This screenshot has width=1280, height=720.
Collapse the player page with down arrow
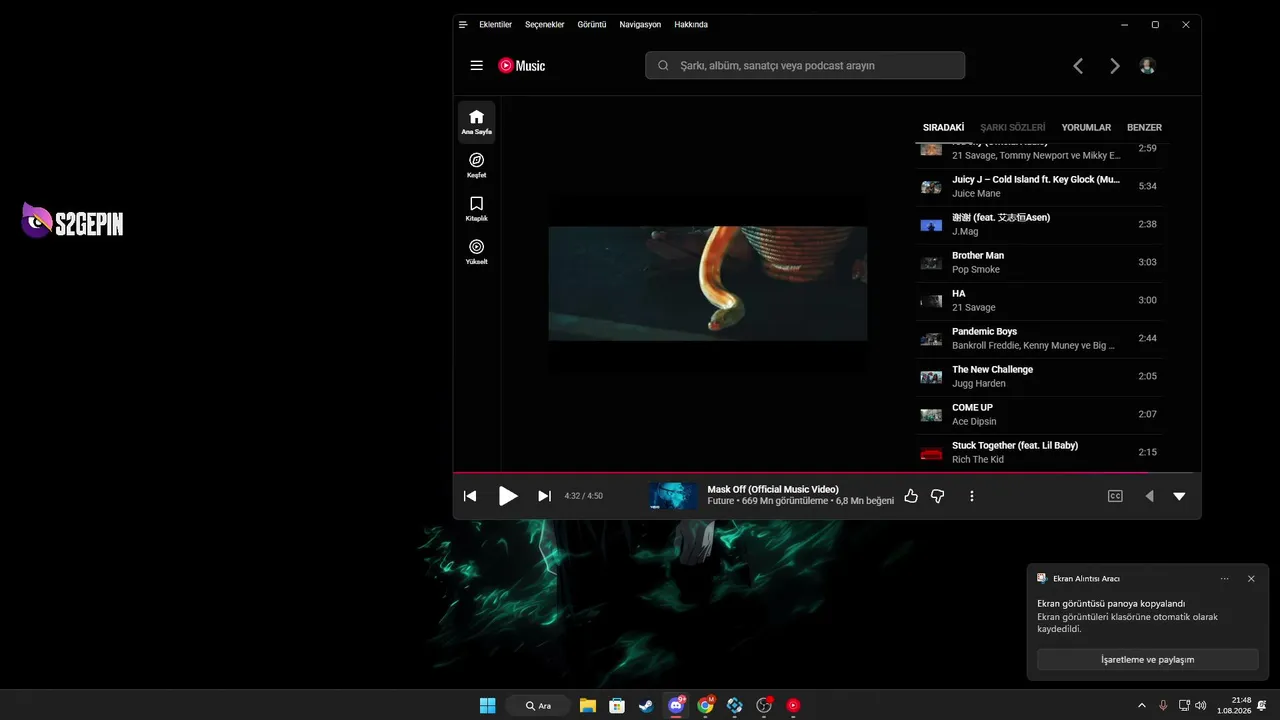(x=1179, y=496)
